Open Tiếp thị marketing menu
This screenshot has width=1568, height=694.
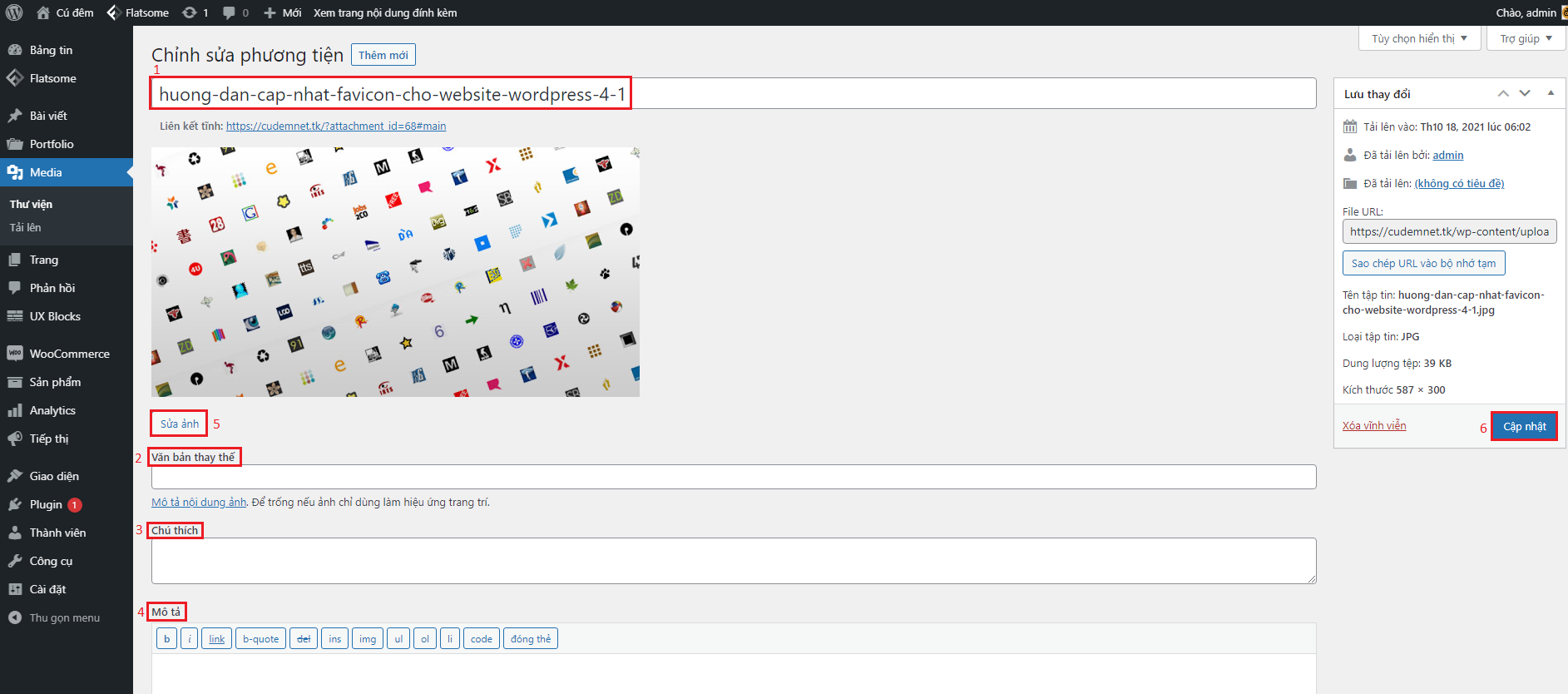[67, 439]
